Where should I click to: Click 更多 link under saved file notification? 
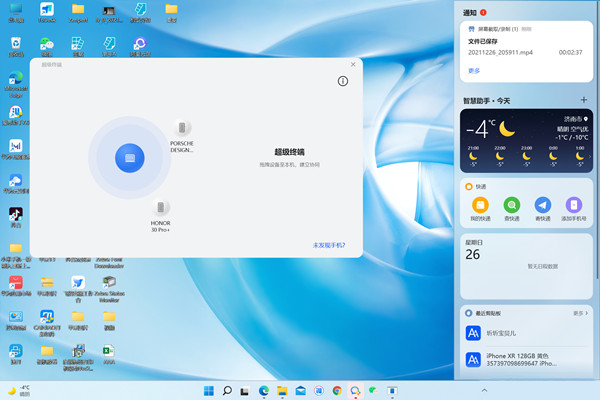pos(474,71)
